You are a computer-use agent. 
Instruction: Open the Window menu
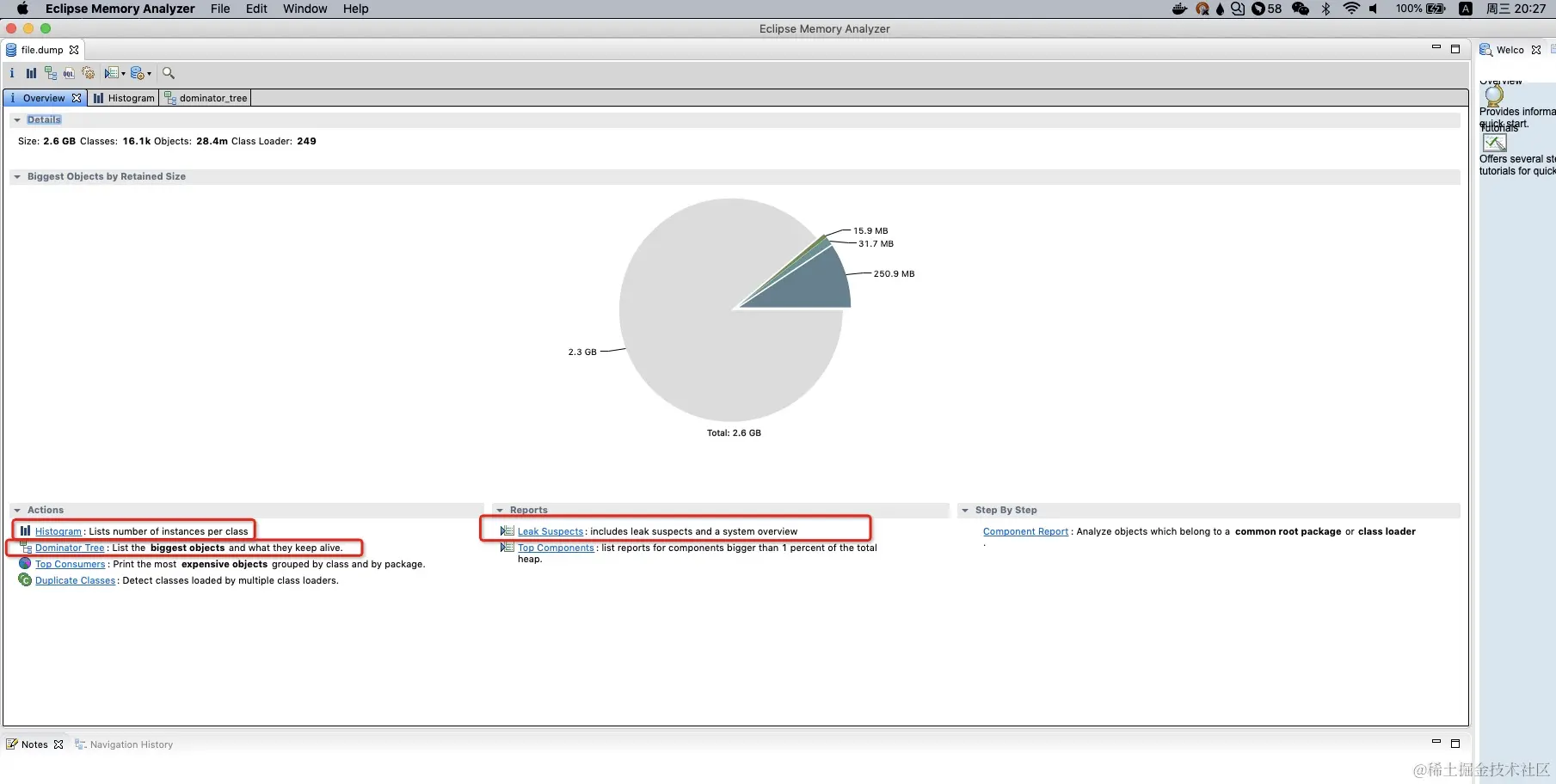click(305, 9)
